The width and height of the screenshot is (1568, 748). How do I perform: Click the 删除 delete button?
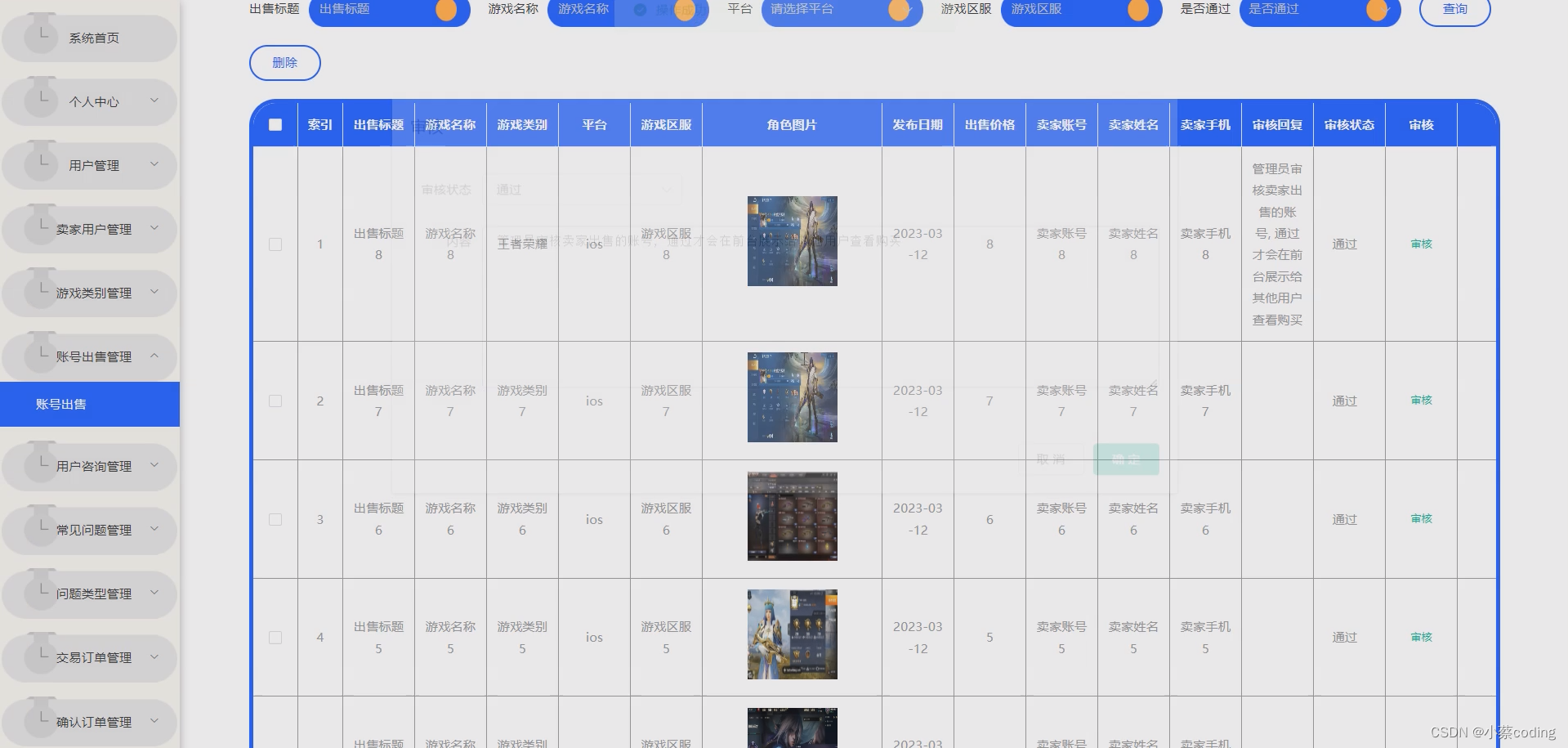tap(284, 63)
